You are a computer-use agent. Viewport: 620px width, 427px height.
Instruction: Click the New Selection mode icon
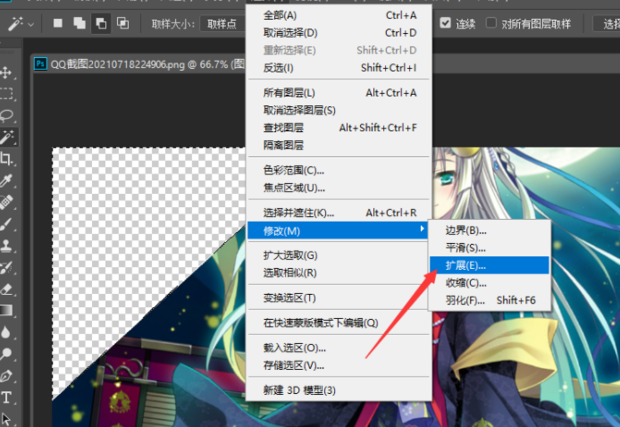pos(58,23)
